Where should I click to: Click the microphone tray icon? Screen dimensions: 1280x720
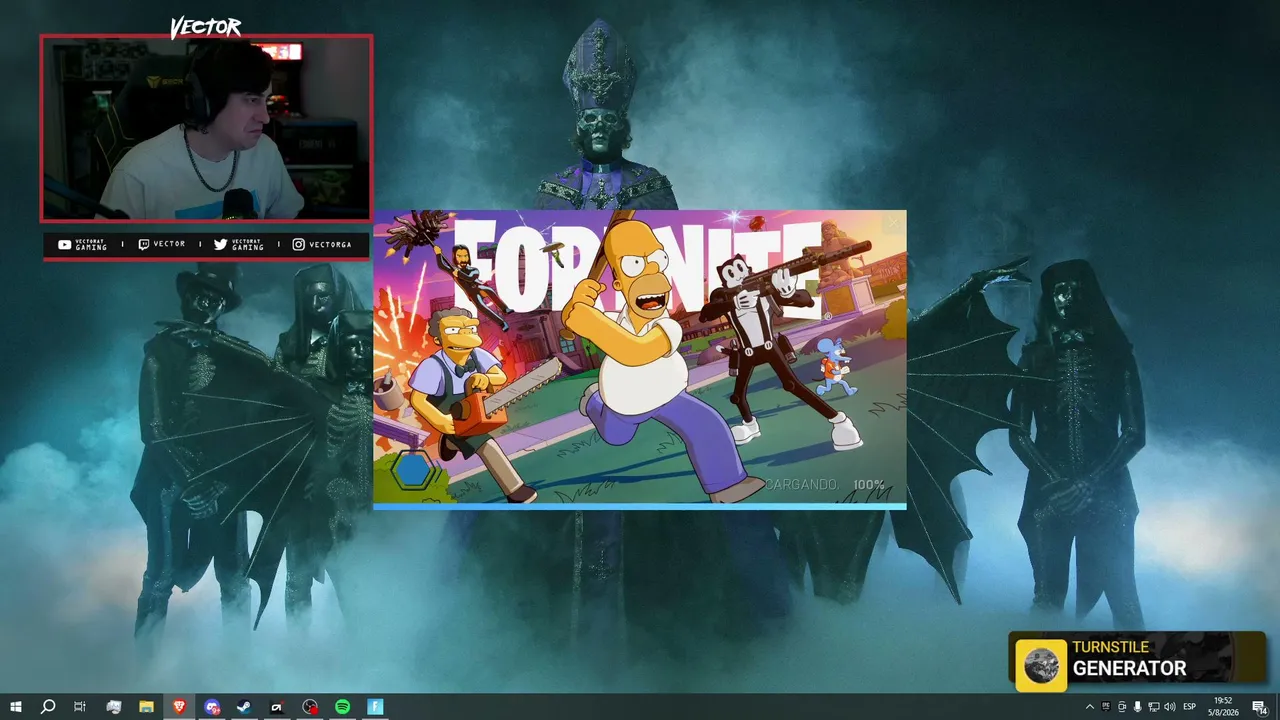pyautogui.click(x=1138, y=707)
